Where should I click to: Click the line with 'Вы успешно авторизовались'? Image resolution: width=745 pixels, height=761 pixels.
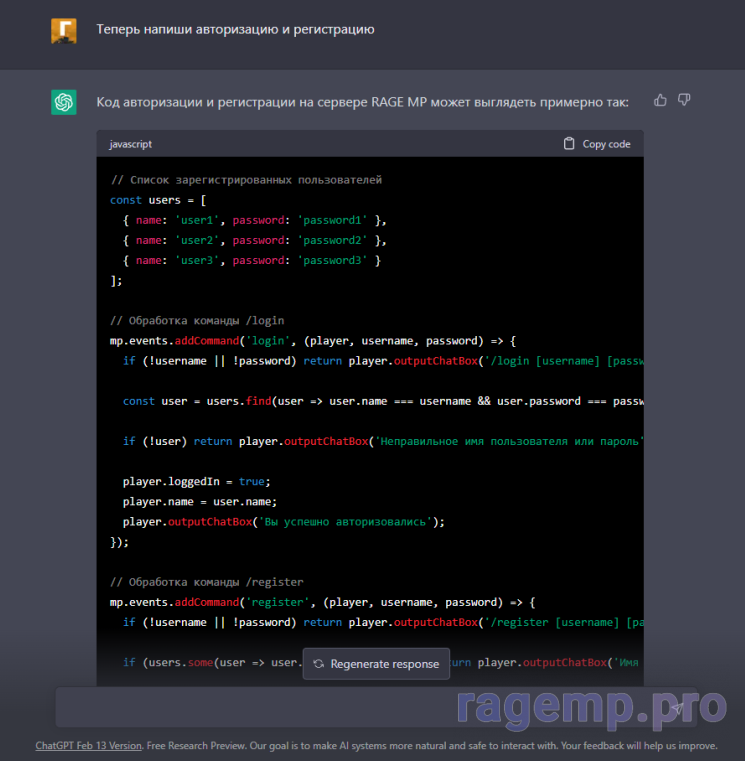point(283,522)
